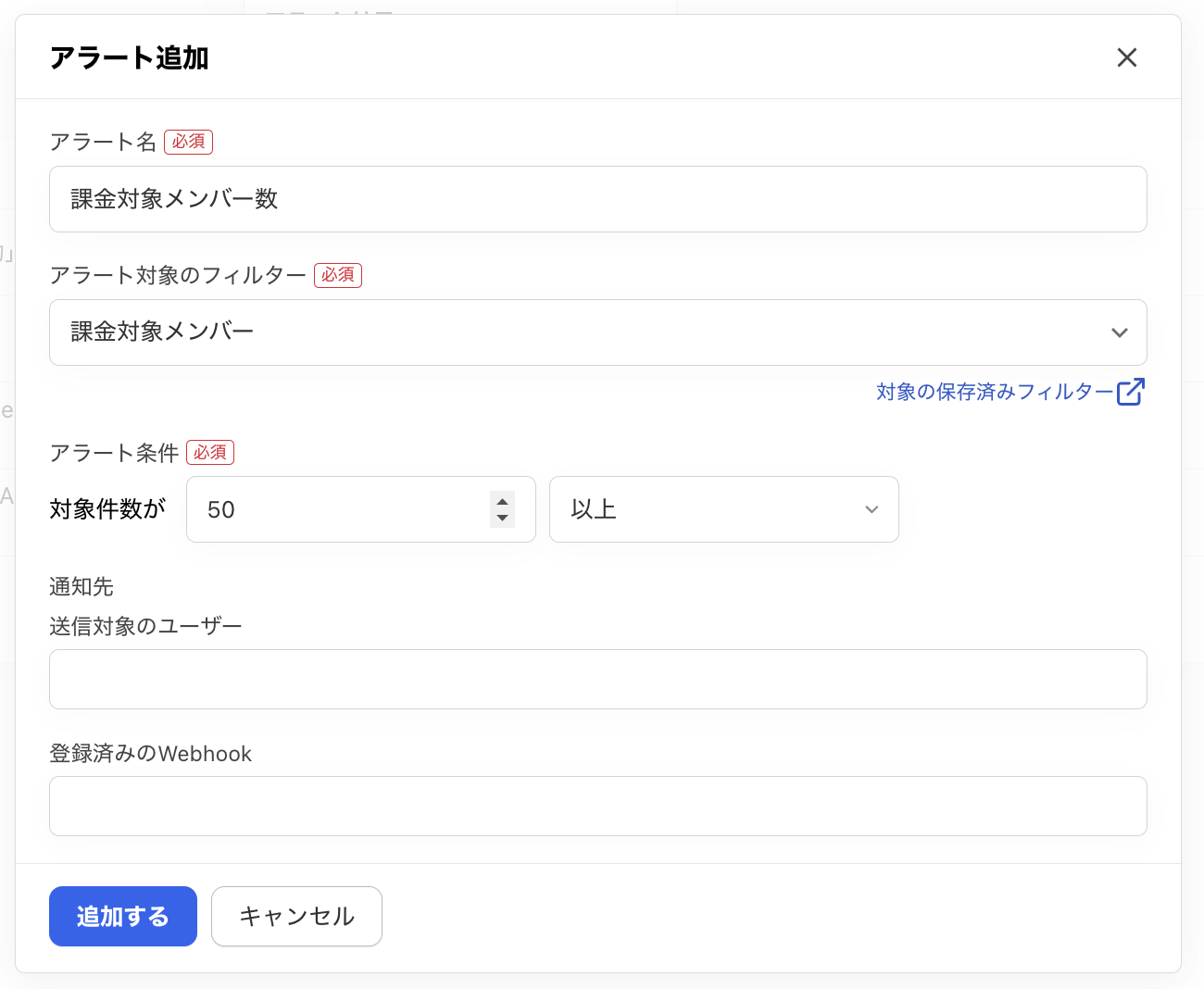Viewport: 1204px width, 989px height.
Task: Click the 通知先 section heading
Action: pyautogui.click(x=82, y=586)
